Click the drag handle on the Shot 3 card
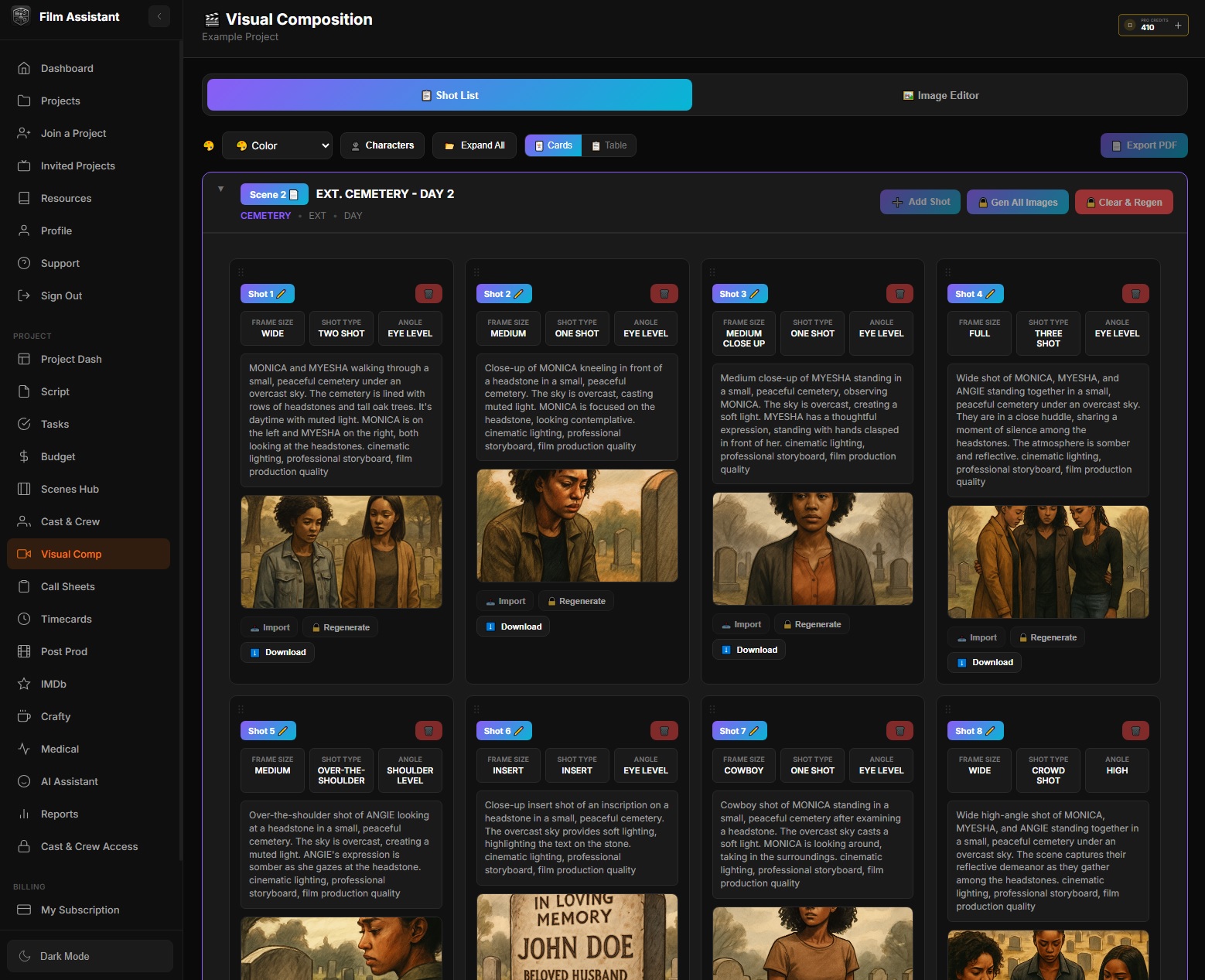1205x980 pixels. (712, 272)
